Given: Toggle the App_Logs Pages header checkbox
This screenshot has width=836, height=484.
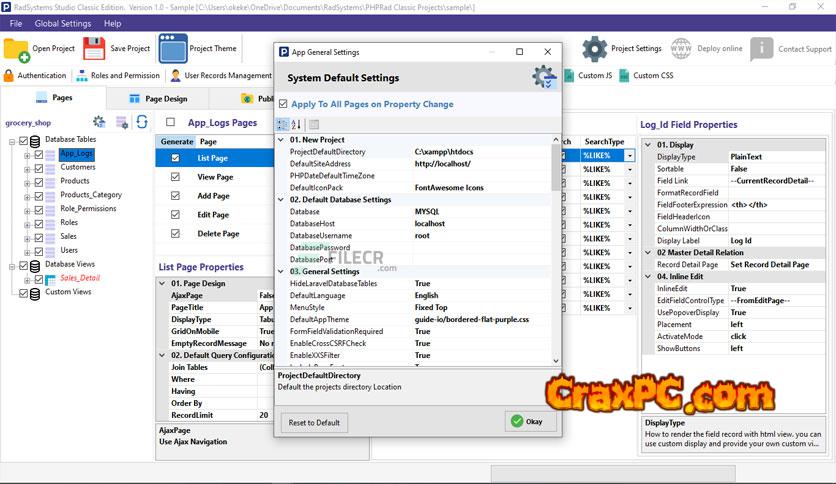Looking at the screenshot, I should (170, 122).
